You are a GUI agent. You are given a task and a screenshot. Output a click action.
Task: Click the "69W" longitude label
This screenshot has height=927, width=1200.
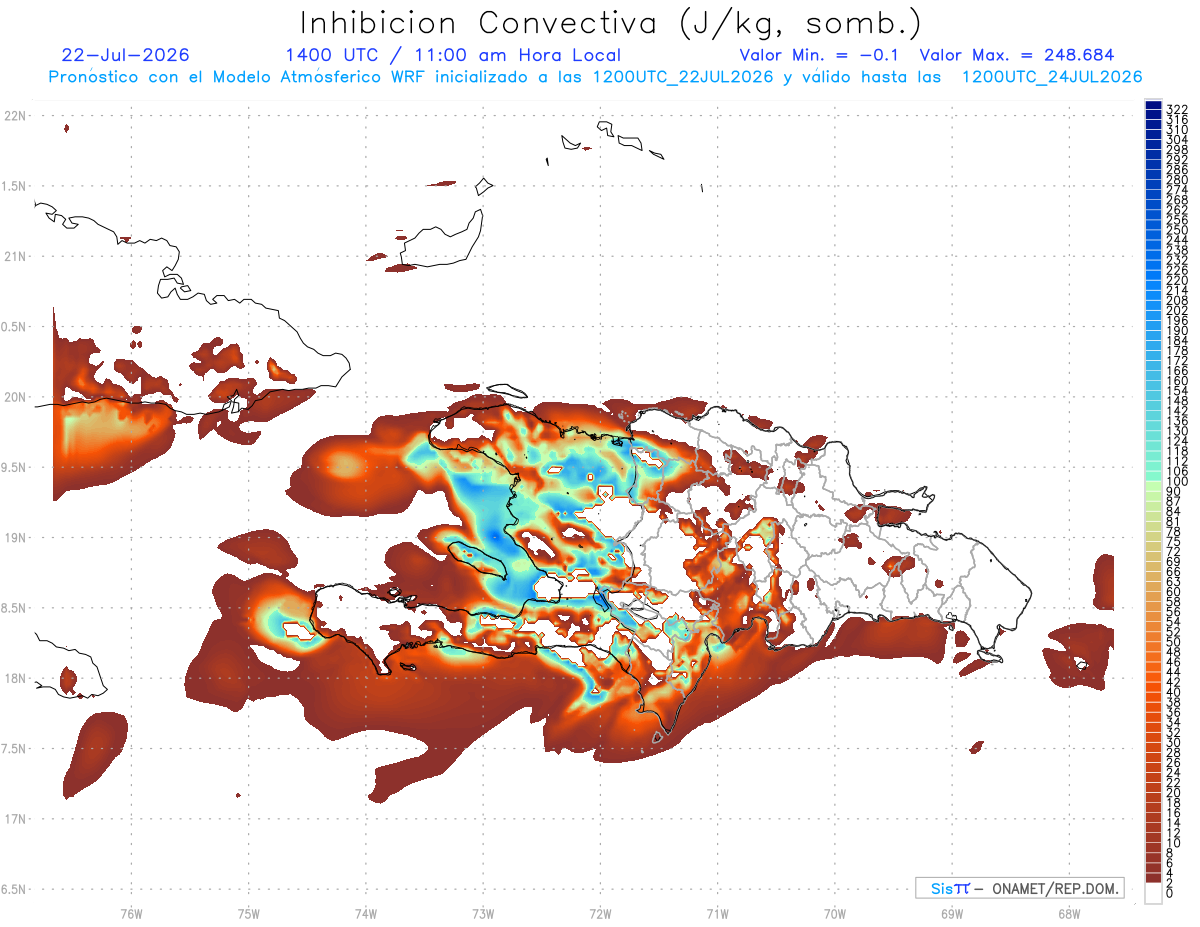[x=951, y=913]
